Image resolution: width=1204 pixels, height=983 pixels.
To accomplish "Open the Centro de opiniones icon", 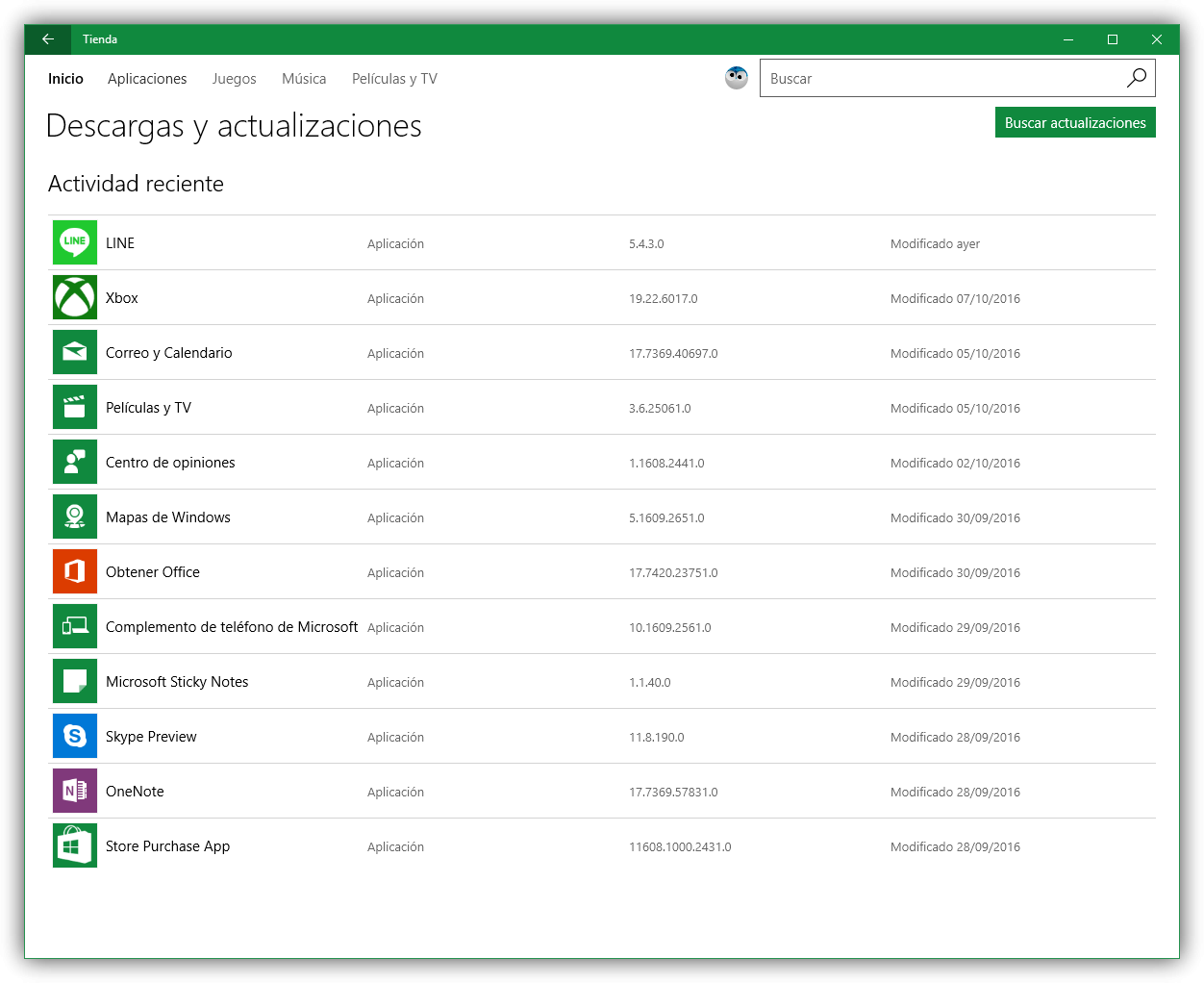I will 75,462.
